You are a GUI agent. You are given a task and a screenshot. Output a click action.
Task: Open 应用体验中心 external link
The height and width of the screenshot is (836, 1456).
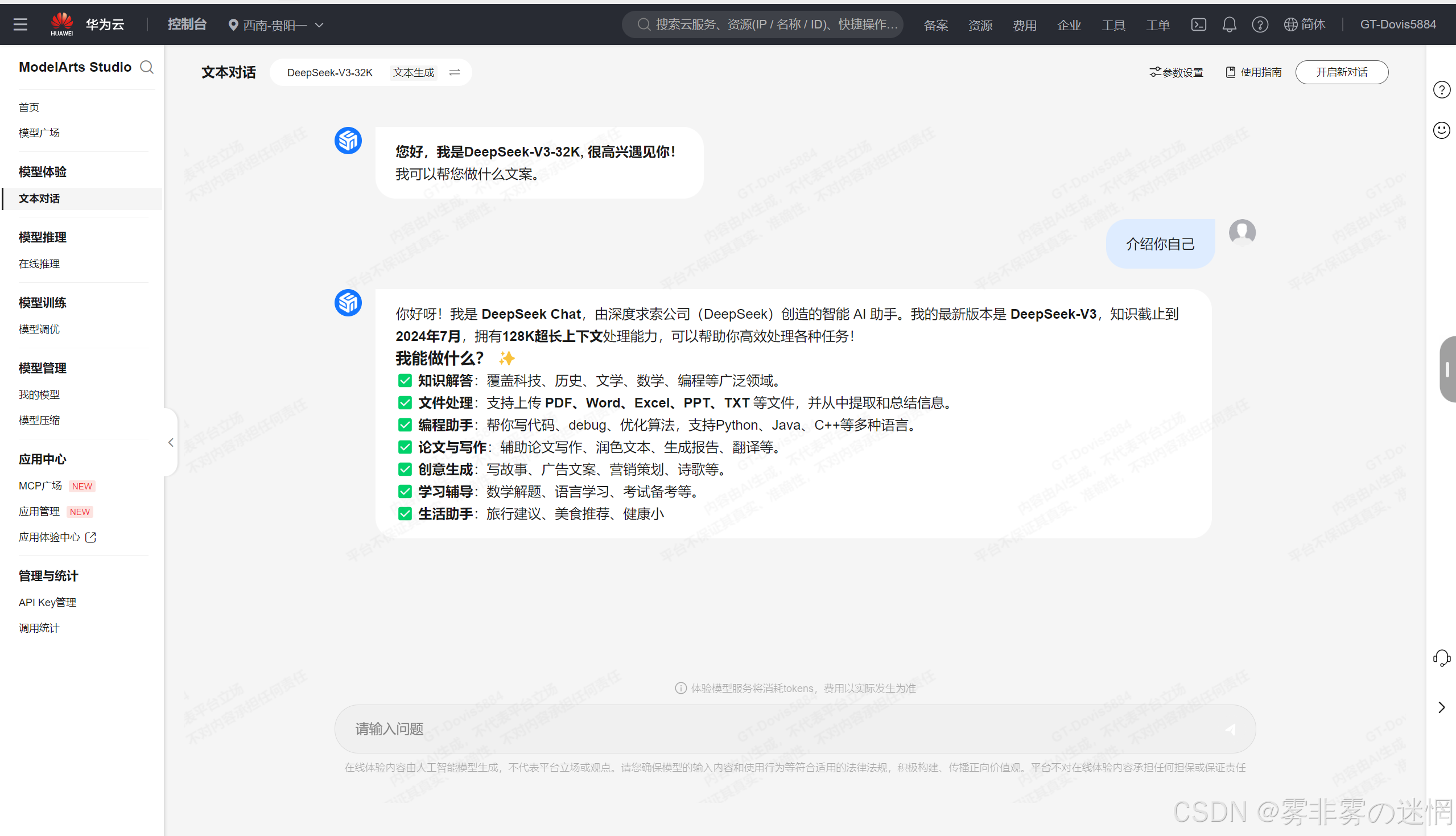pyautogui.click(x=57, y=537)
